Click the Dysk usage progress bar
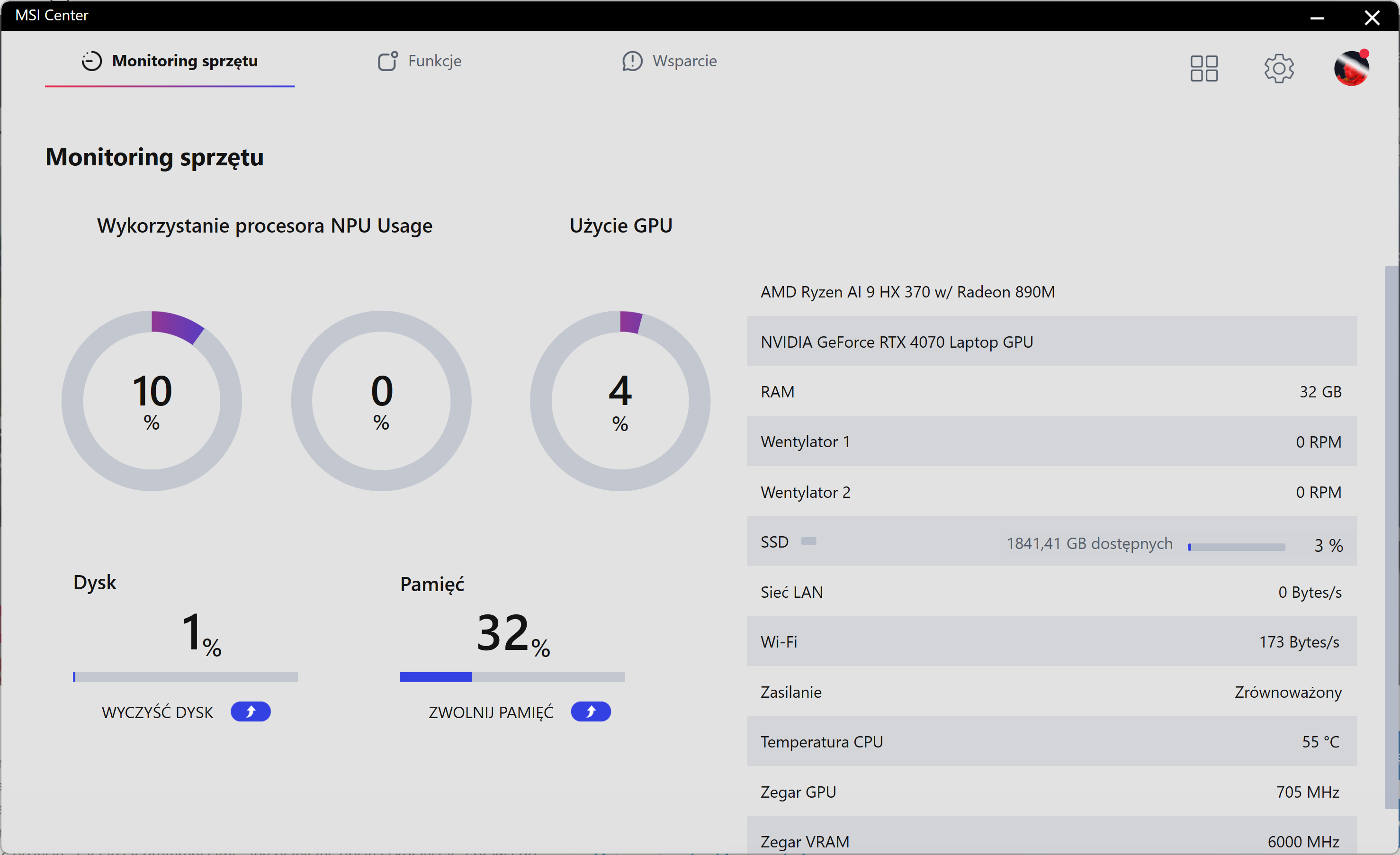The width and height of the screenshot is (1400, 855). pos(185,677)
